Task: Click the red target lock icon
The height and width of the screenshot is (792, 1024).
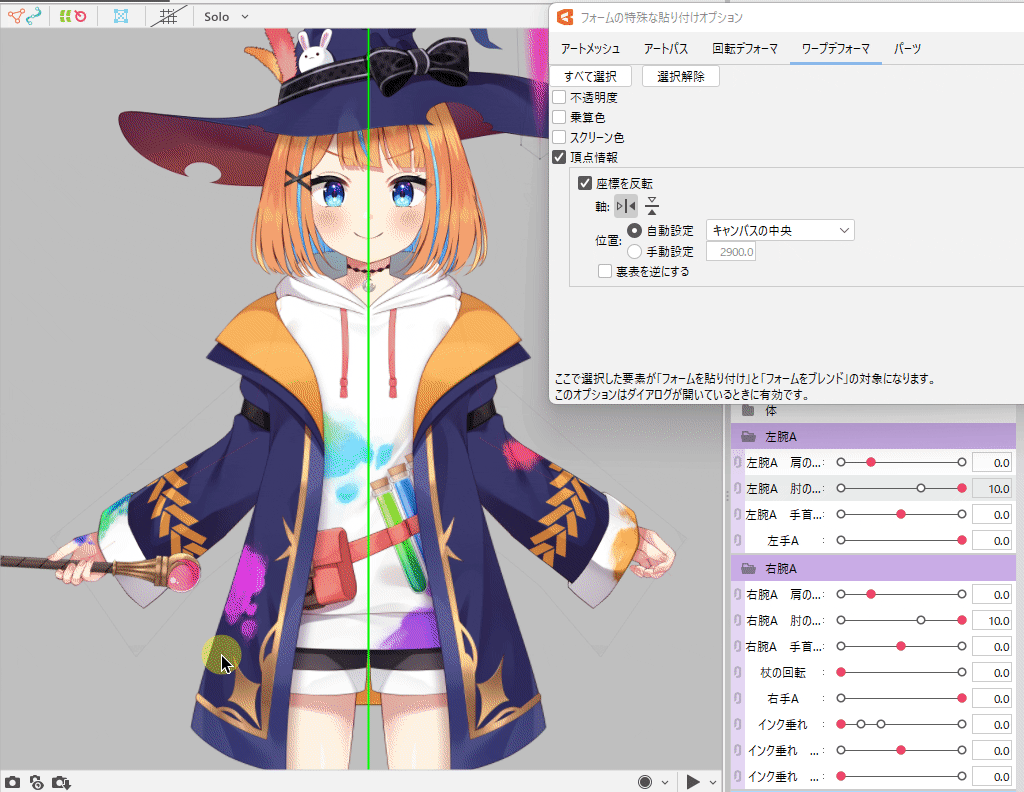Action: click(80, 16)
